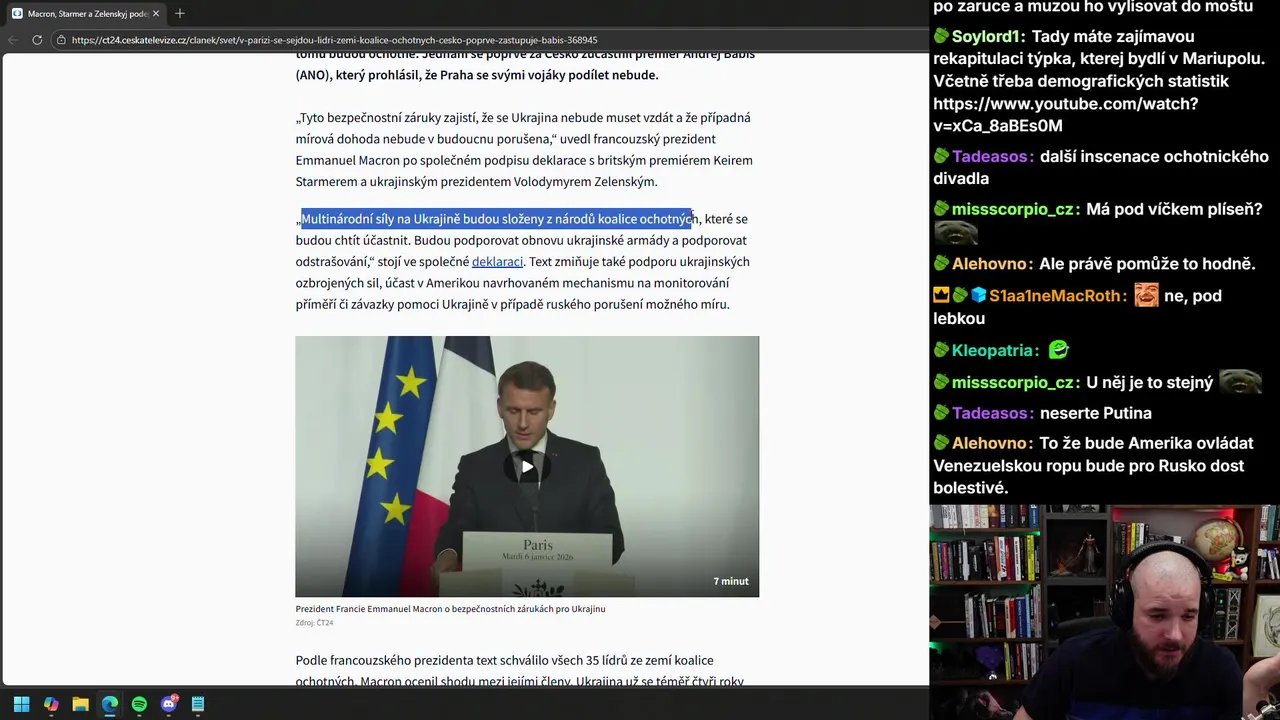Activate Microsoft Edge in the taskbar
This screenshot has width=1280, height=720.
click(110, 704)
